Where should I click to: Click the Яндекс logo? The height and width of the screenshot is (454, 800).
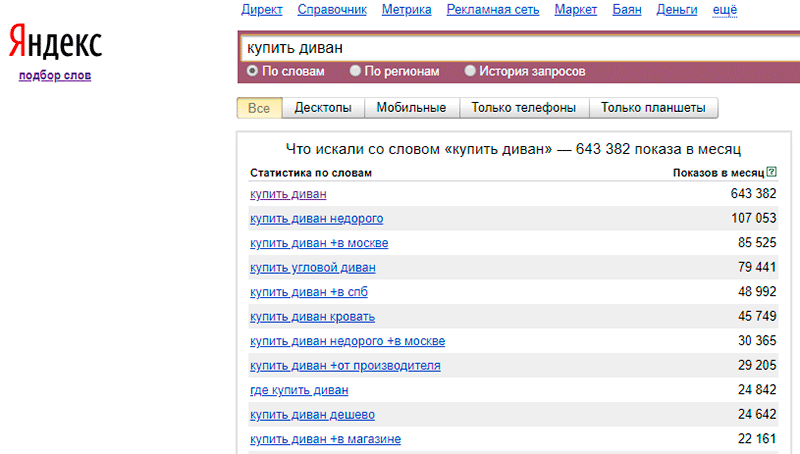point(55,41)
